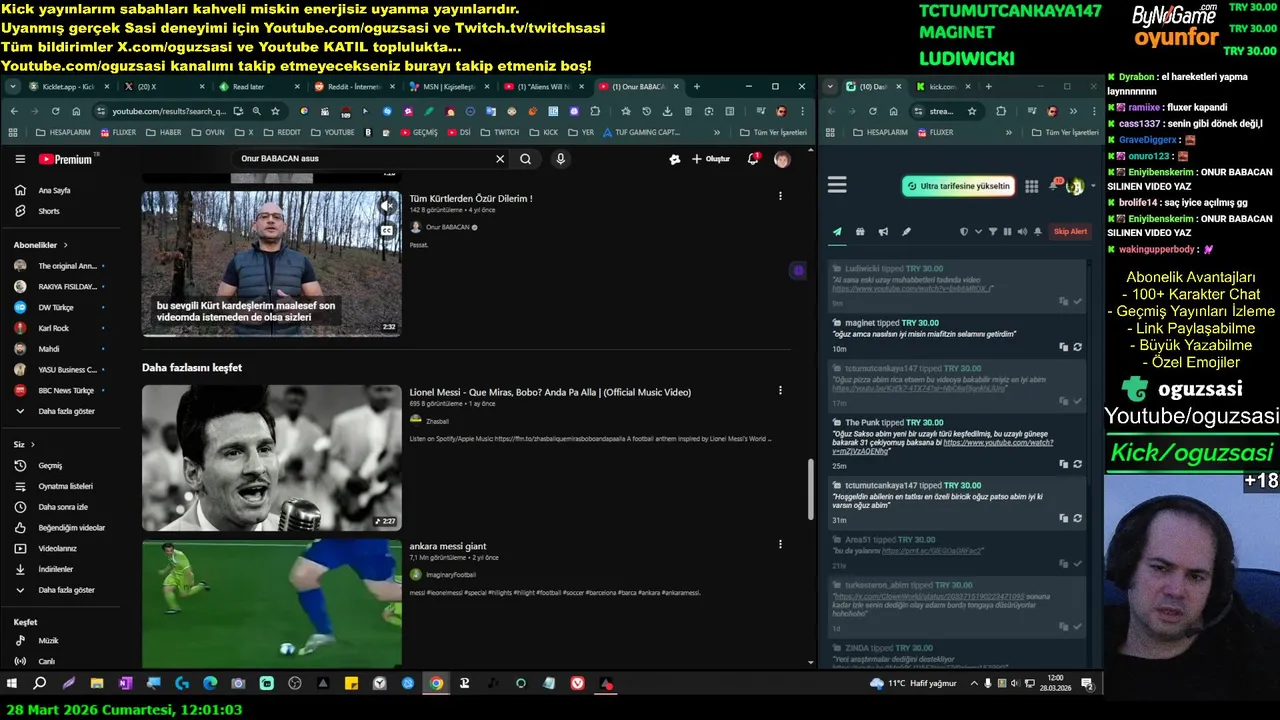Open the alert filter funnel
The image size is (1280, 720).
tap(993, 232)
